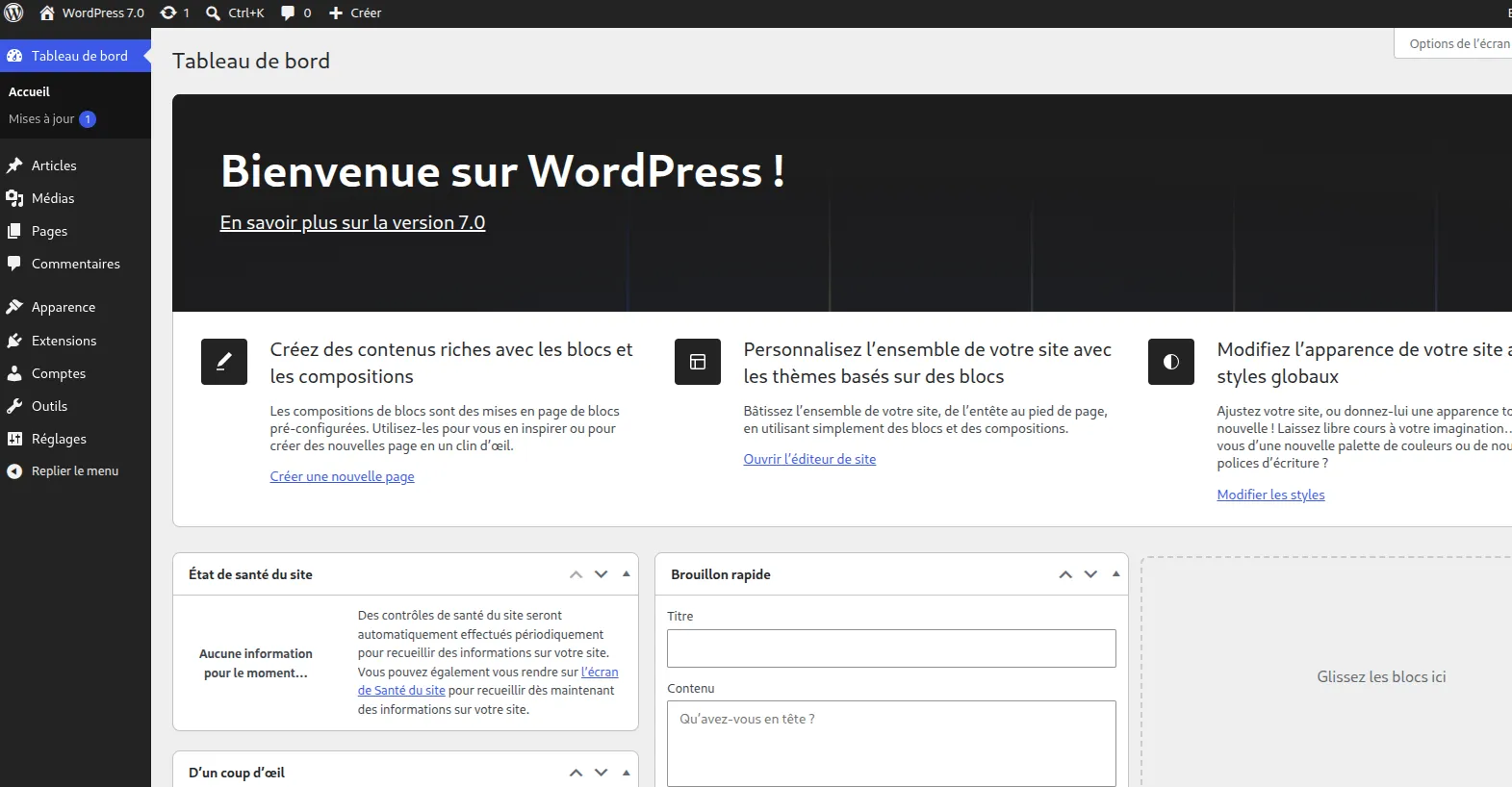Follow the l'écran de Santé du site link
The width and height of the screenshot is (1512, 787).
click(488, 681)
